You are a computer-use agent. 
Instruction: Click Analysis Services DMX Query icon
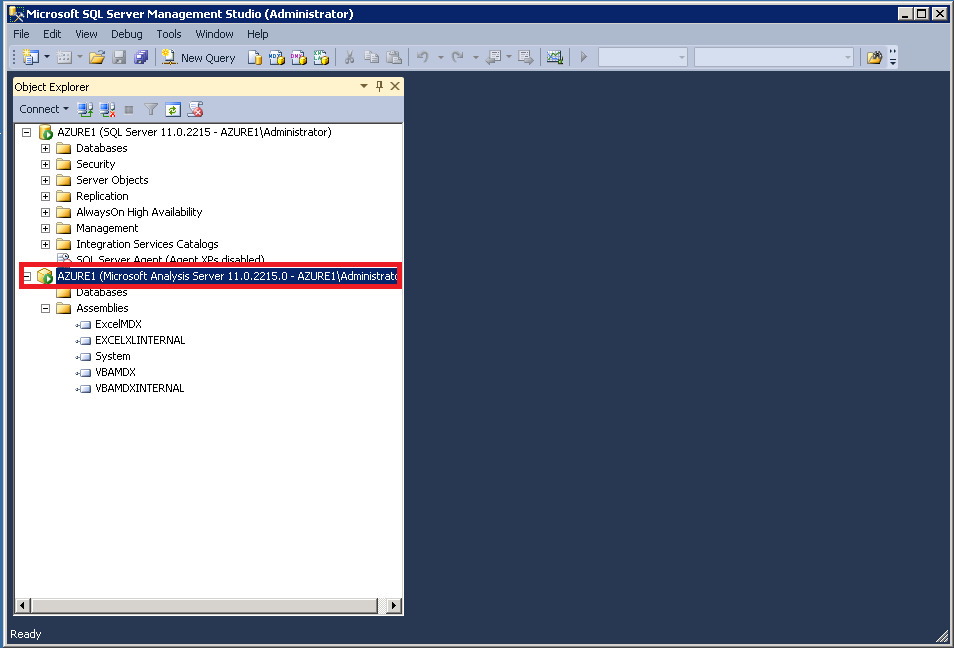click(299, 58)
